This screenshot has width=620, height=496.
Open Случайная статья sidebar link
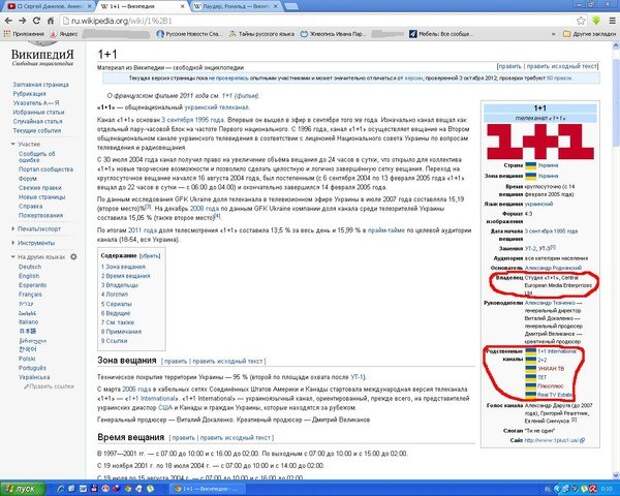[x=38, y=121]
